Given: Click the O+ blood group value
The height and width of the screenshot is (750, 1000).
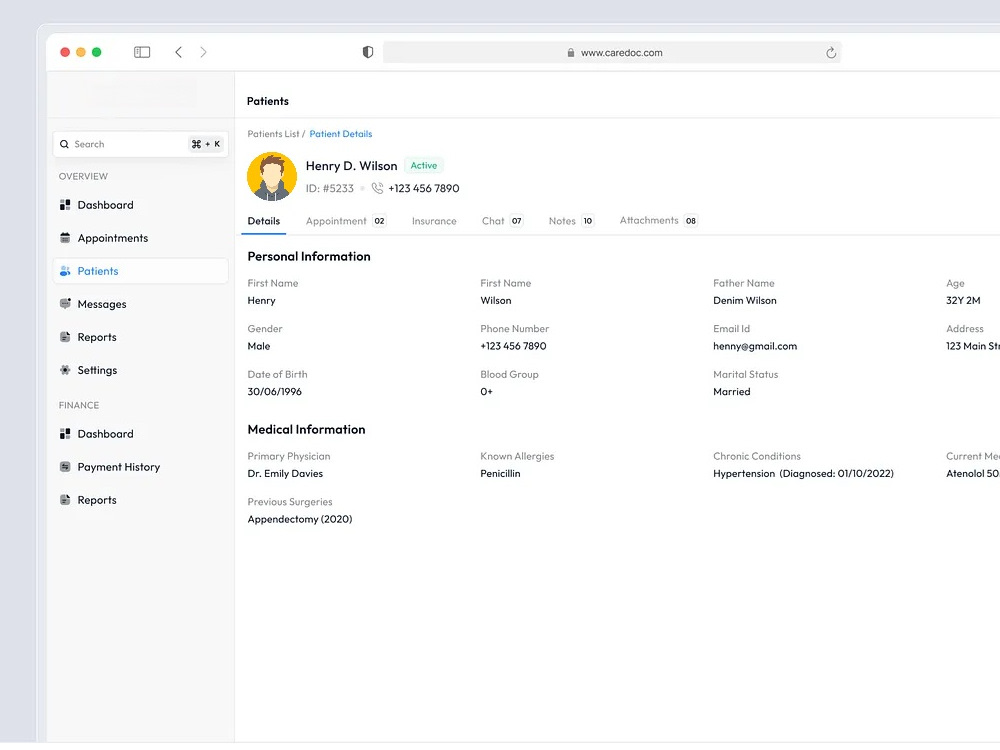Looking at the screenshot, I should coord(487,392).
